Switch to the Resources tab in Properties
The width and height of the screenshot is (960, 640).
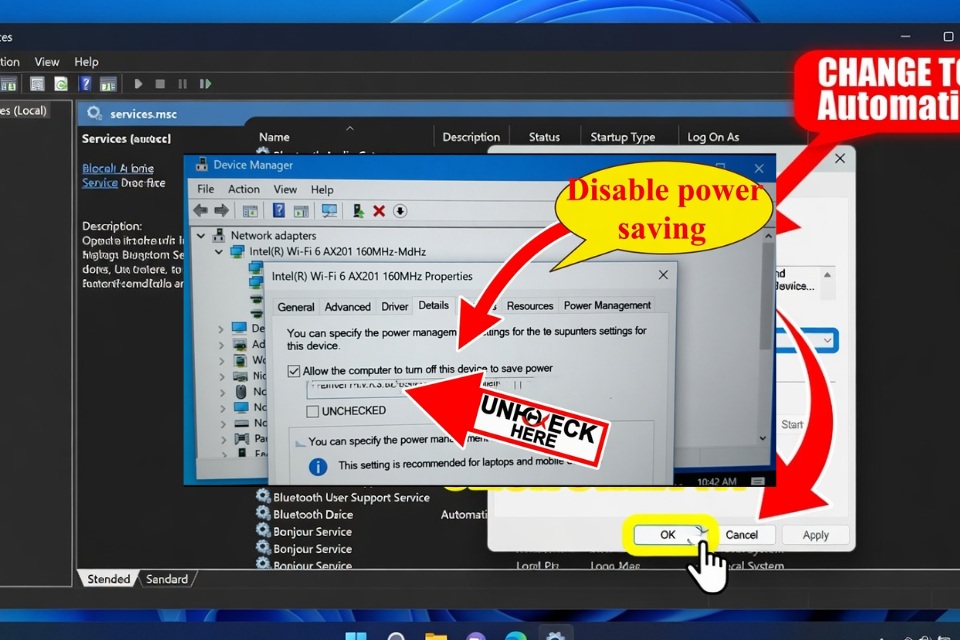[x=530, y=306]
